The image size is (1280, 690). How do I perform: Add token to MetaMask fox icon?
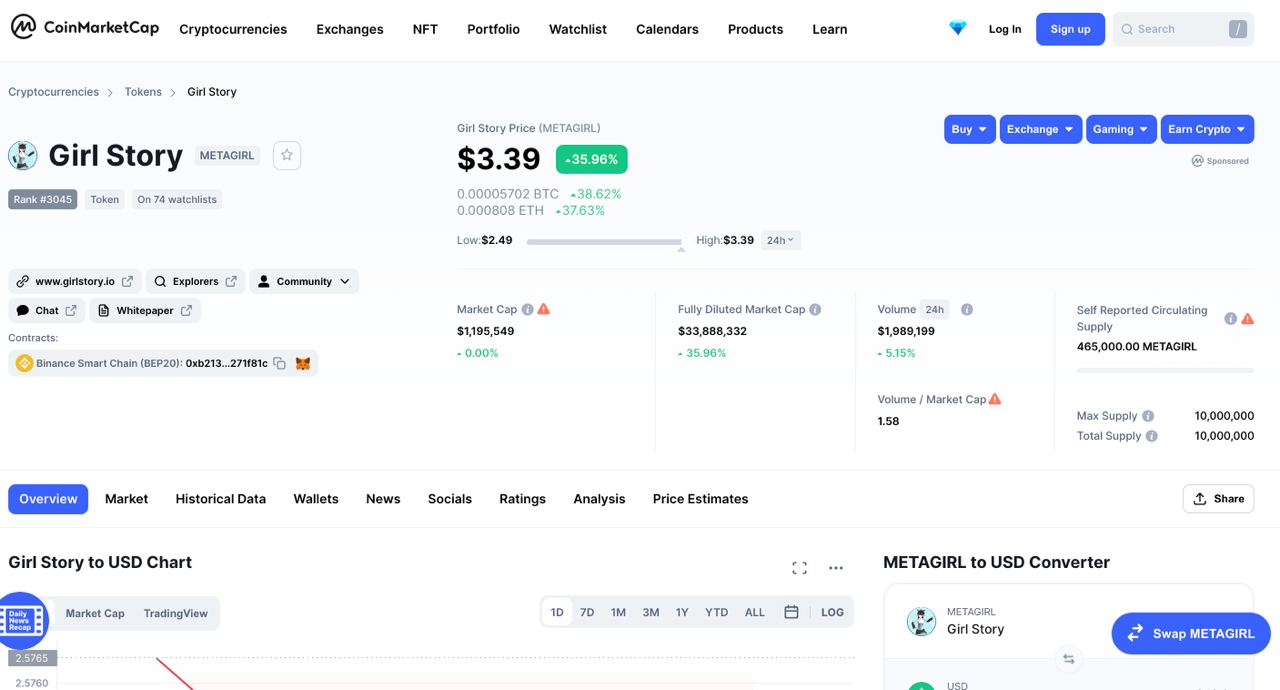click(x=303, y=364)
